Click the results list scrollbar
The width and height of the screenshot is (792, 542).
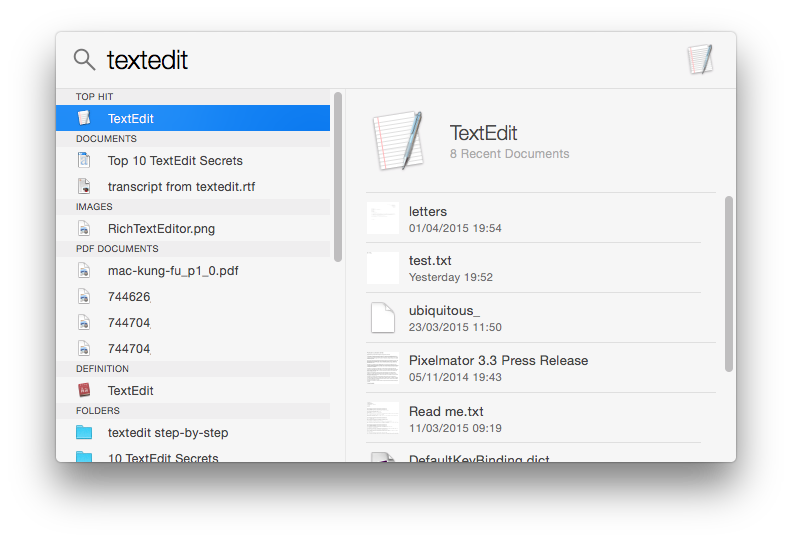[x=338, y=177]
